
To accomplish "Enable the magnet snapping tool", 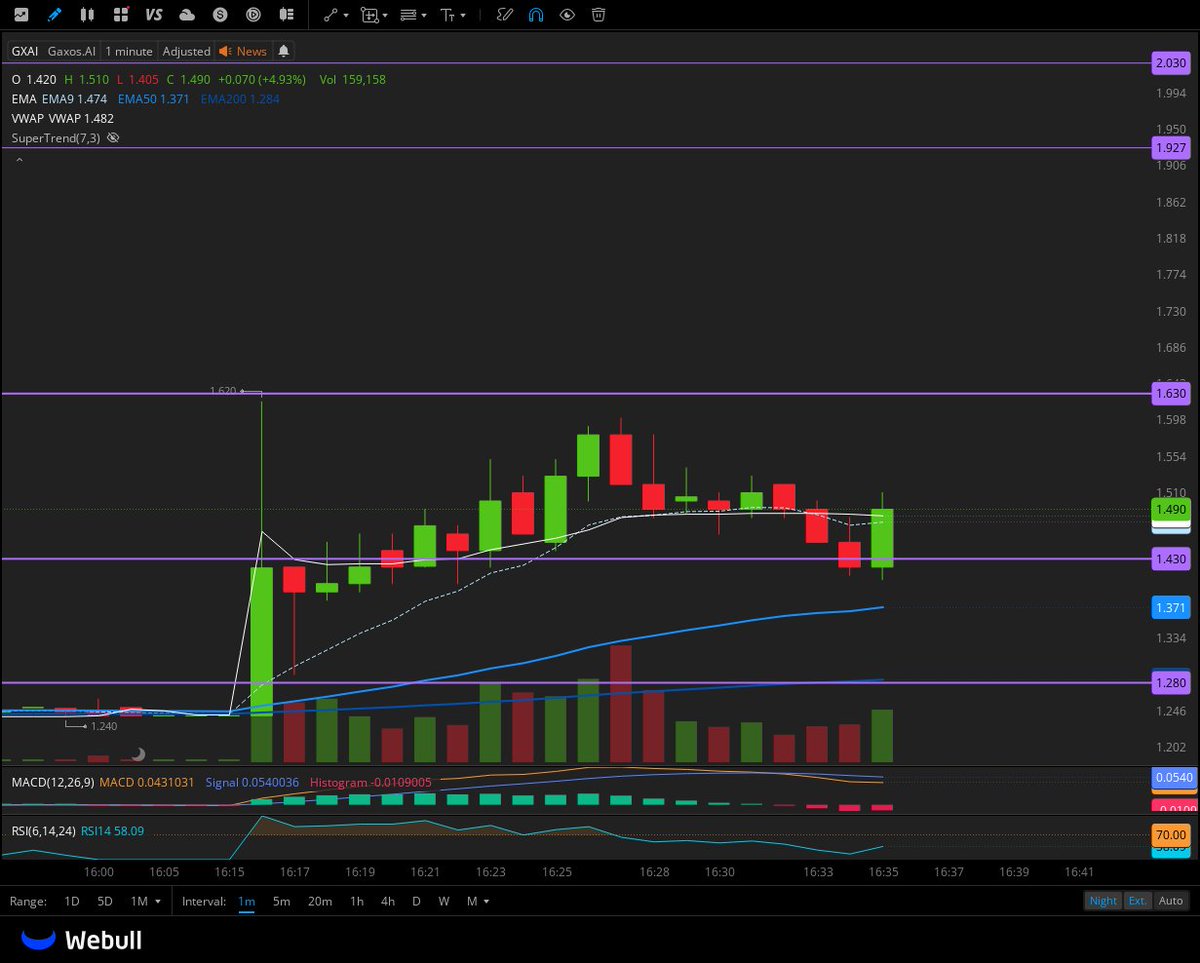I will [536, 14].
